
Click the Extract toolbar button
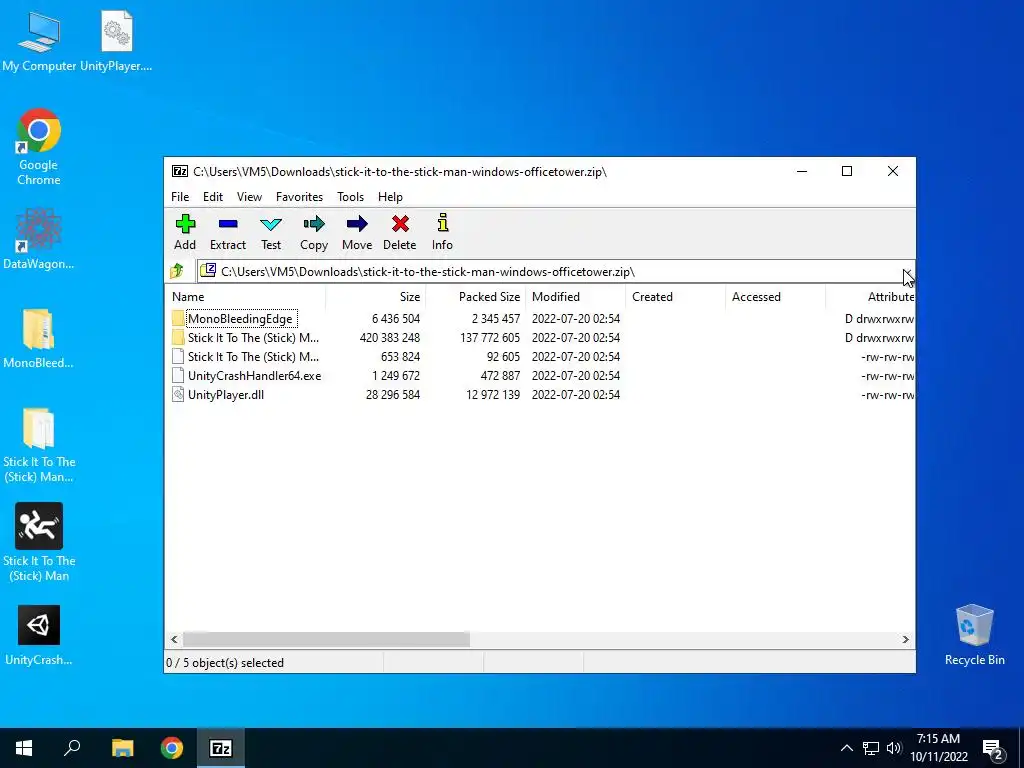pos(228,232)
